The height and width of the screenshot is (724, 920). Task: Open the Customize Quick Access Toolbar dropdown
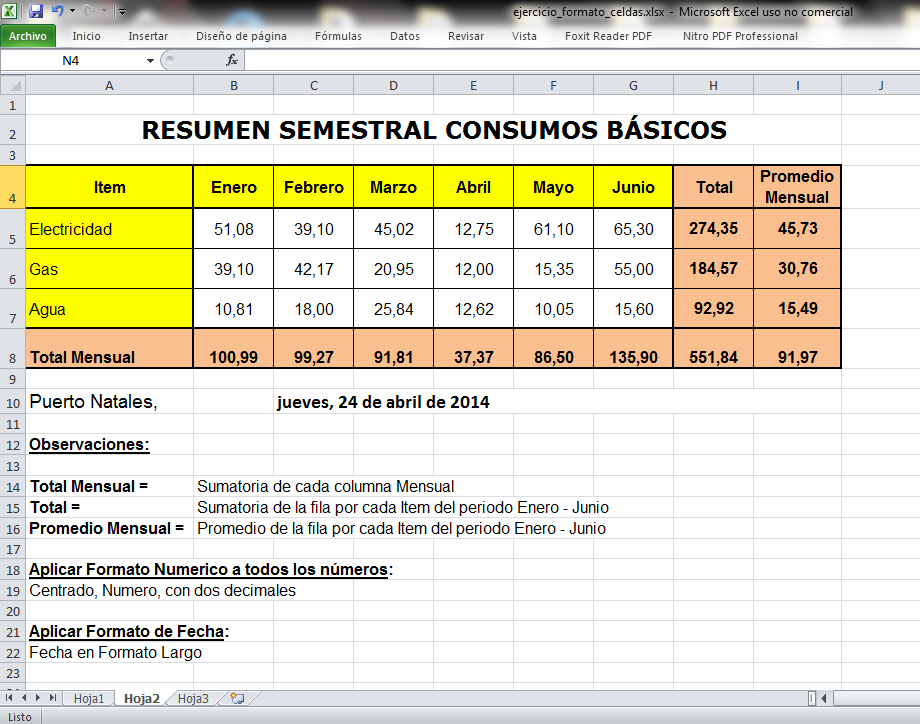121,11
